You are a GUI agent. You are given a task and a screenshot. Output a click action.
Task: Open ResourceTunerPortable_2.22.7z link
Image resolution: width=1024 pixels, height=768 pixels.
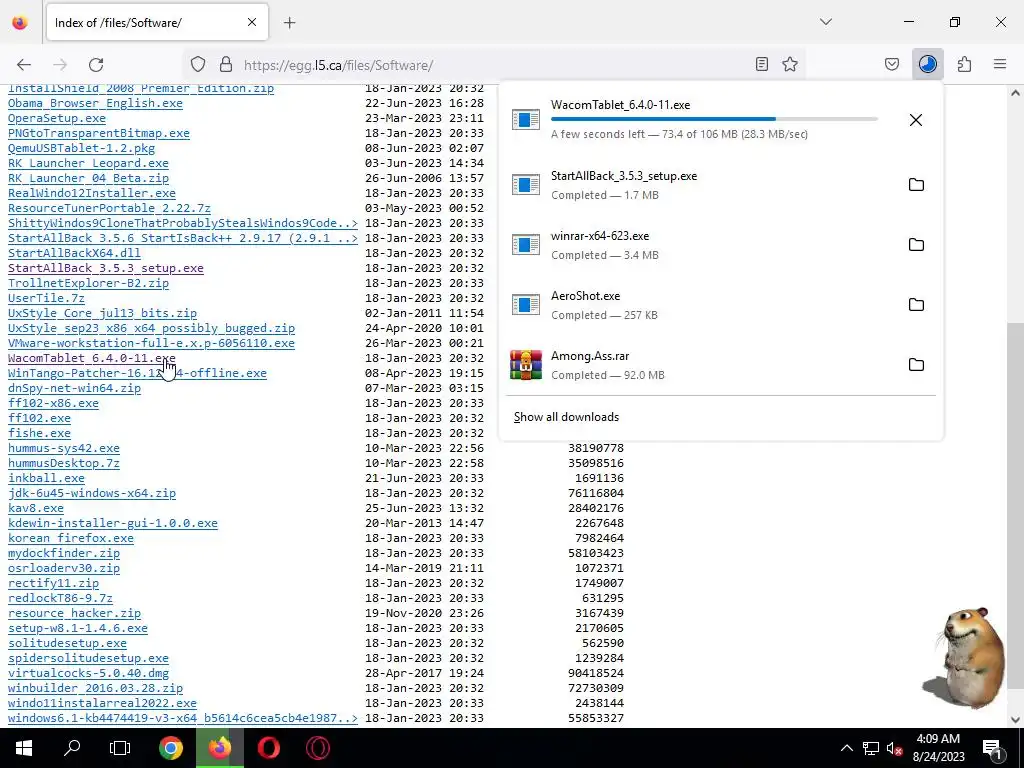pos(109,208)
